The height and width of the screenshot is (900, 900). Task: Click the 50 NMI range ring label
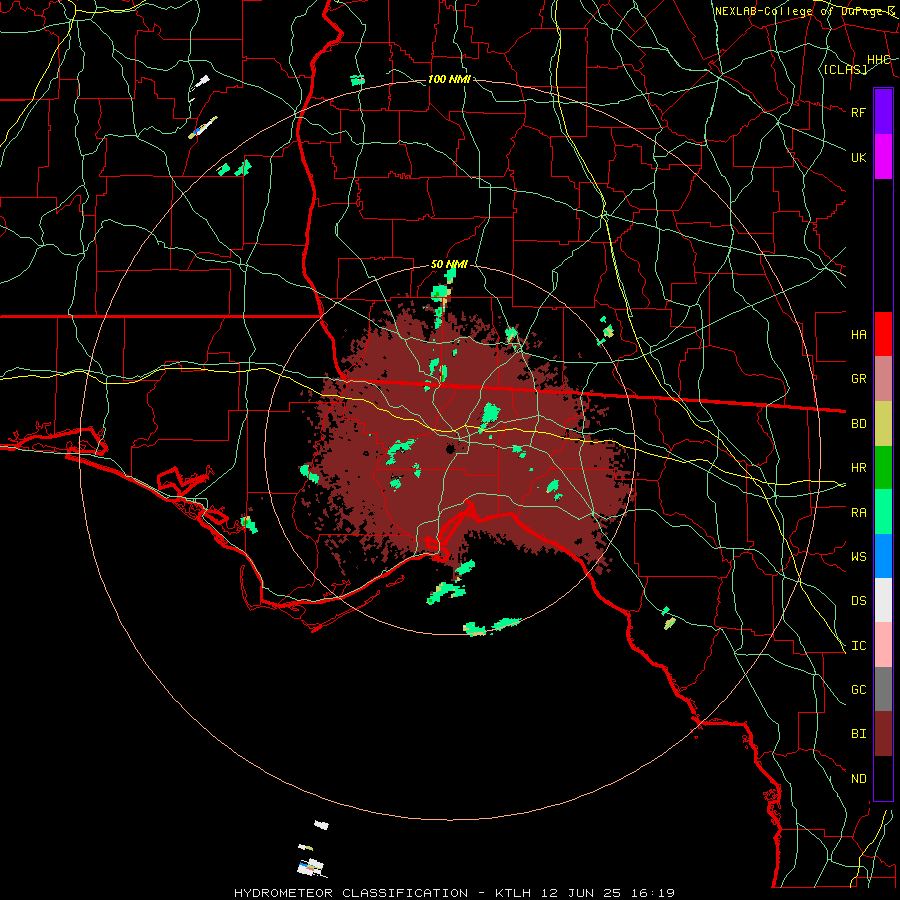(449, 264)
